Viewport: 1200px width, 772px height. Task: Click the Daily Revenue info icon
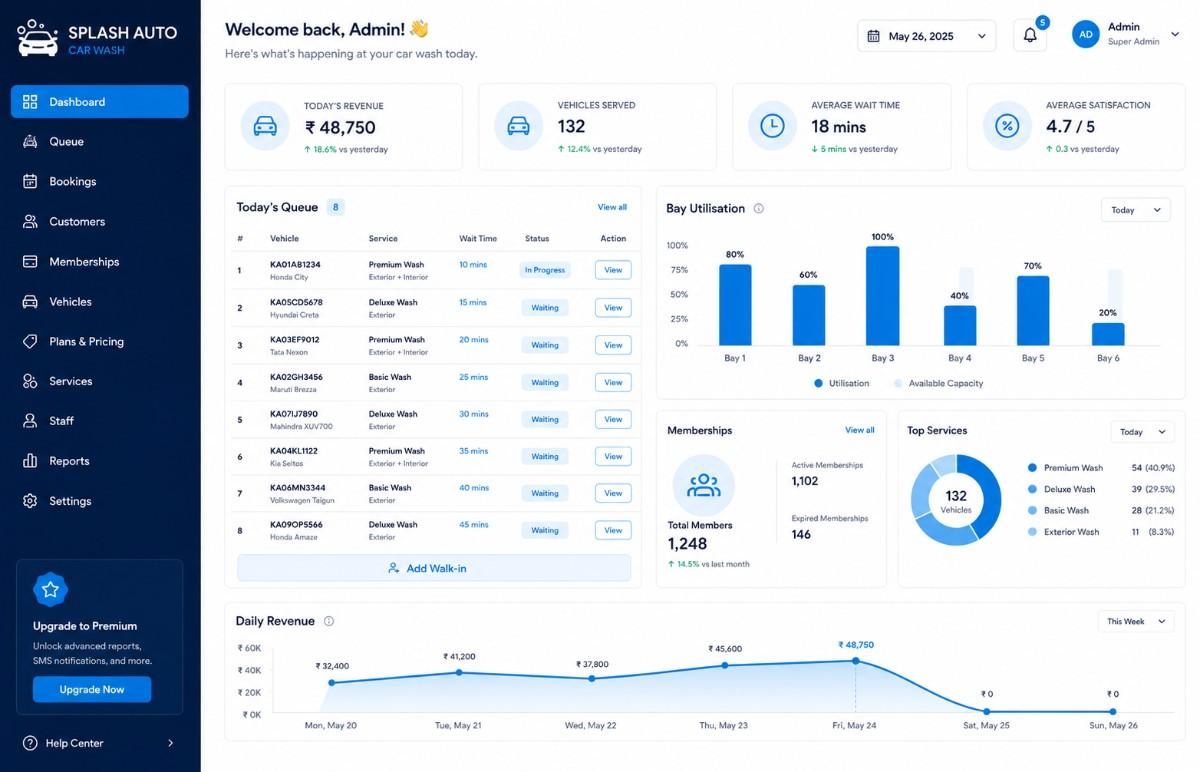[329, 621]
